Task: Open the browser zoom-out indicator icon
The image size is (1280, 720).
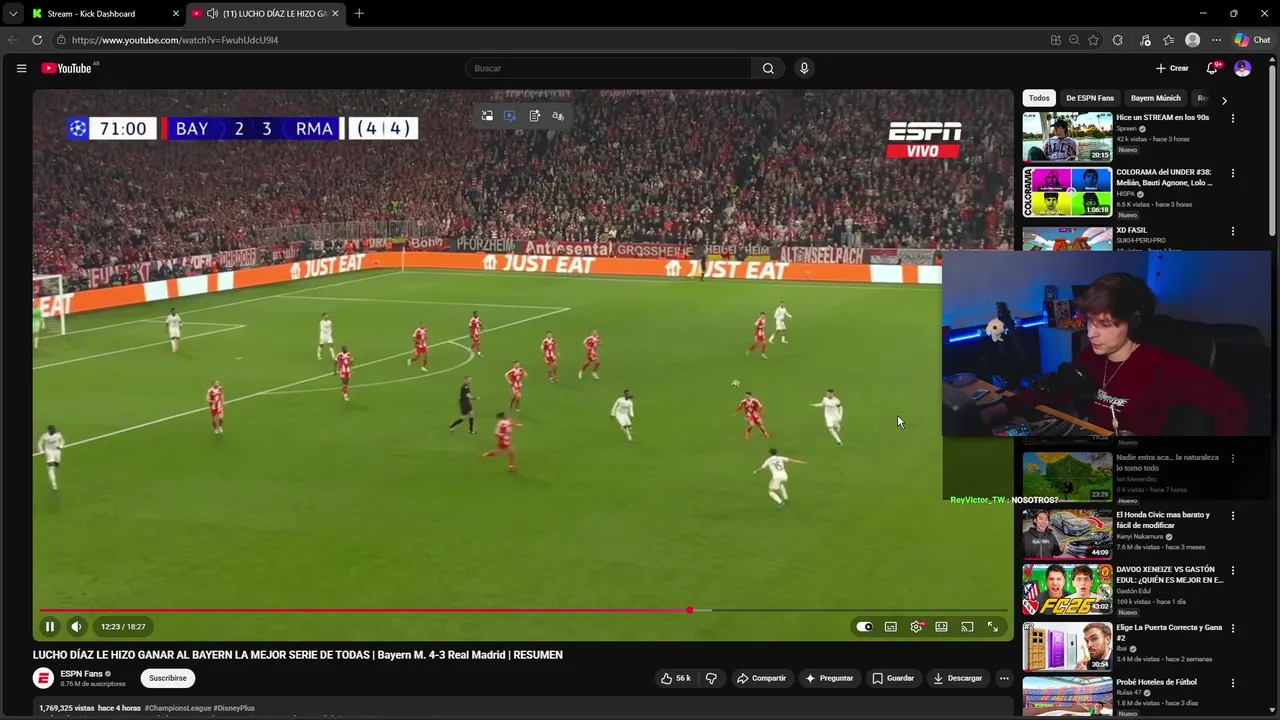Action: pyautogui.click(x=1074, y=40)
